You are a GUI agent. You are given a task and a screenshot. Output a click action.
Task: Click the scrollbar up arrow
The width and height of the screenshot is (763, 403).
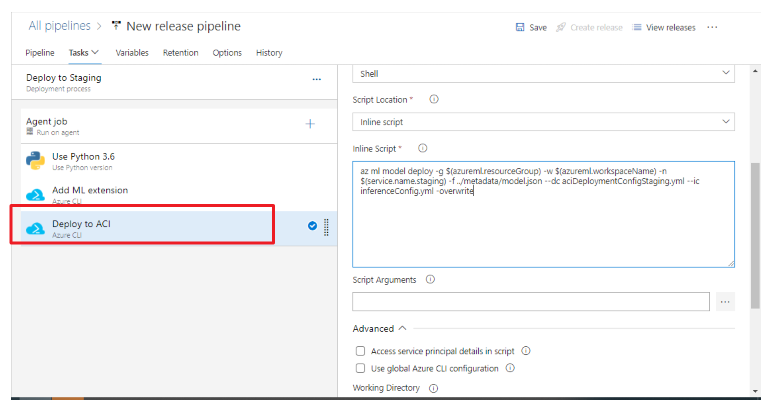point(755,71)
